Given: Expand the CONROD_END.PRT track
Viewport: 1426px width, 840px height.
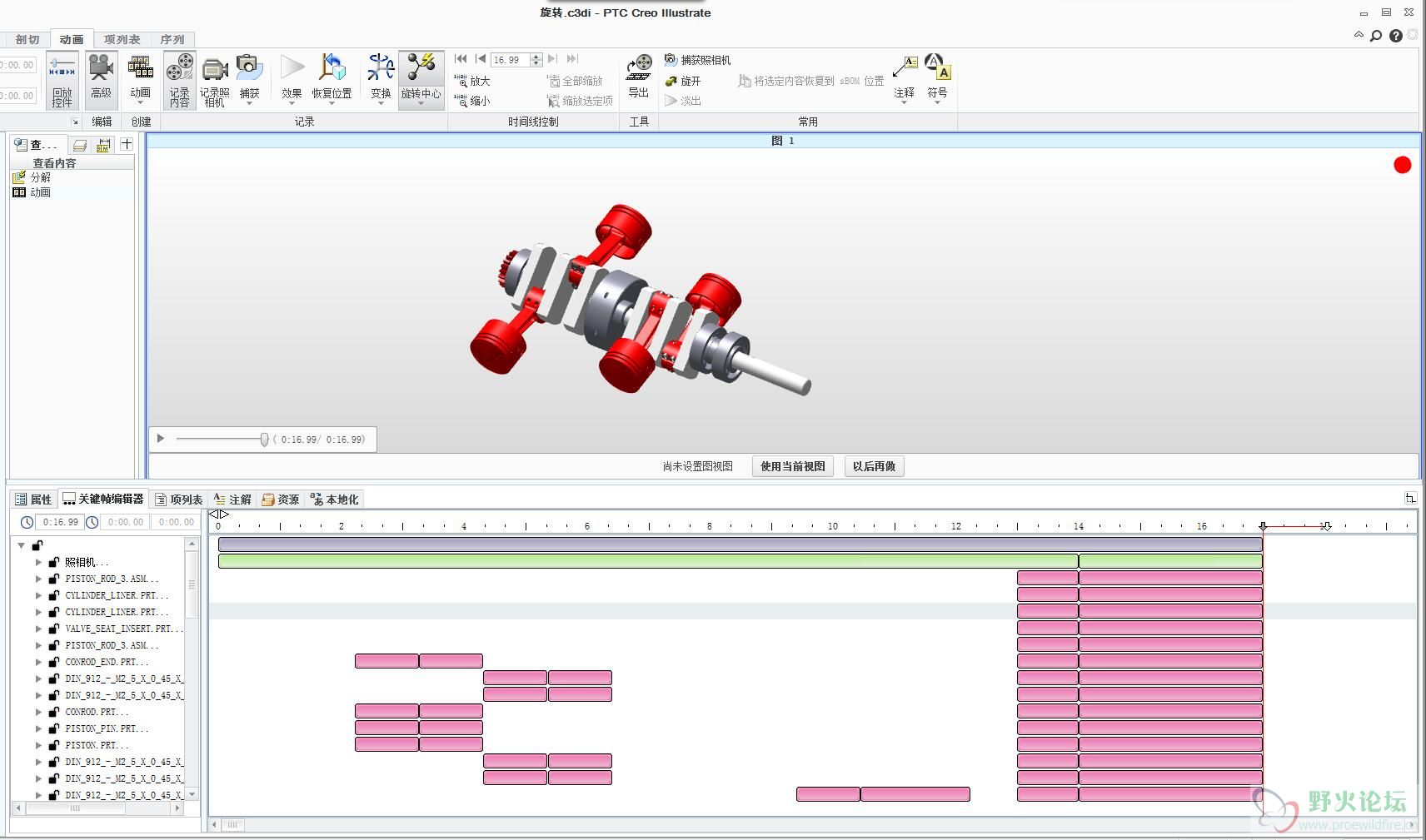Looking at the screenshot, I should tap(38, 662).
